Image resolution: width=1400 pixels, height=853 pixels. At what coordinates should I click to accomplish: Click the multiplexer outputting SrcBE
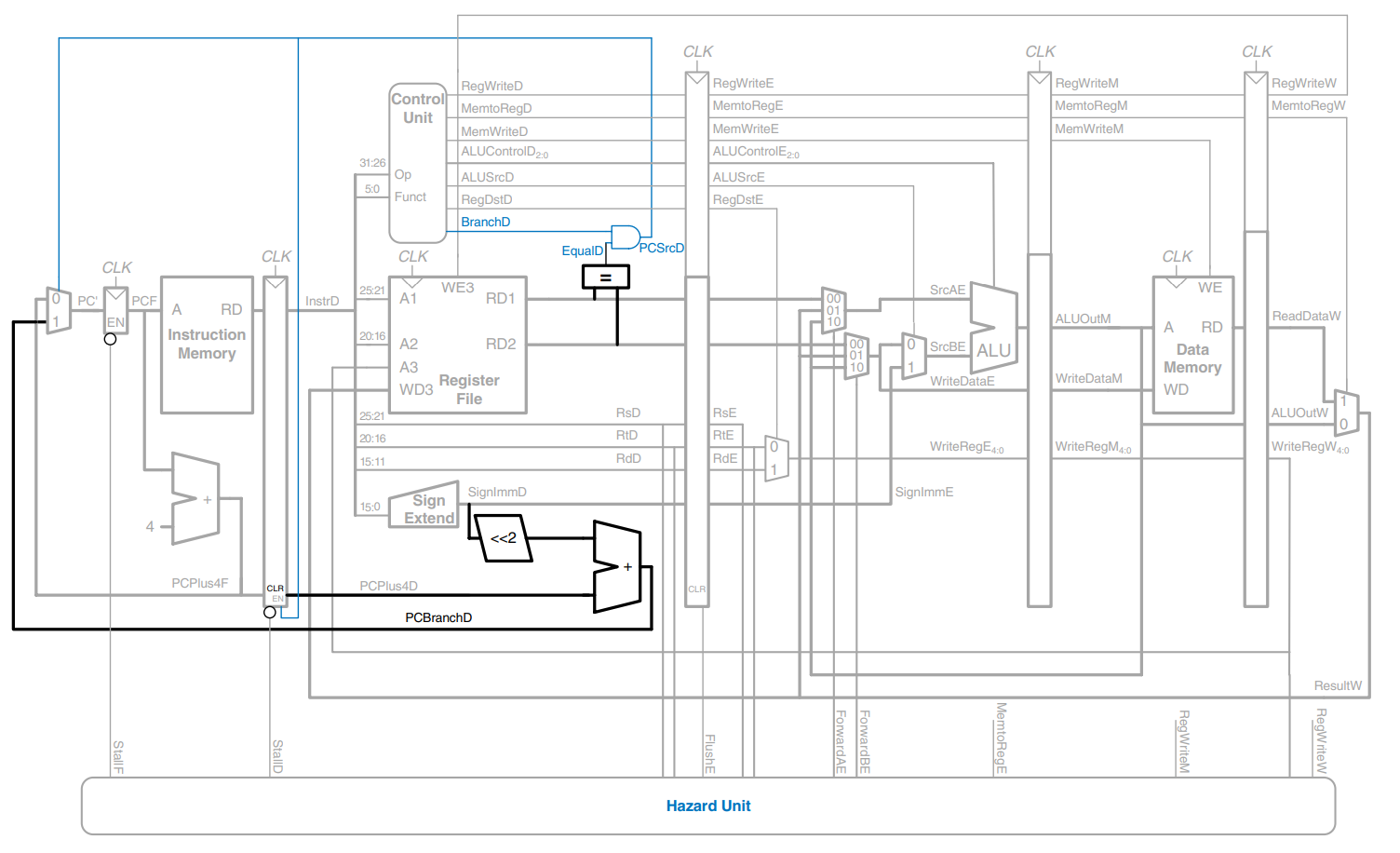coord(913,356)
